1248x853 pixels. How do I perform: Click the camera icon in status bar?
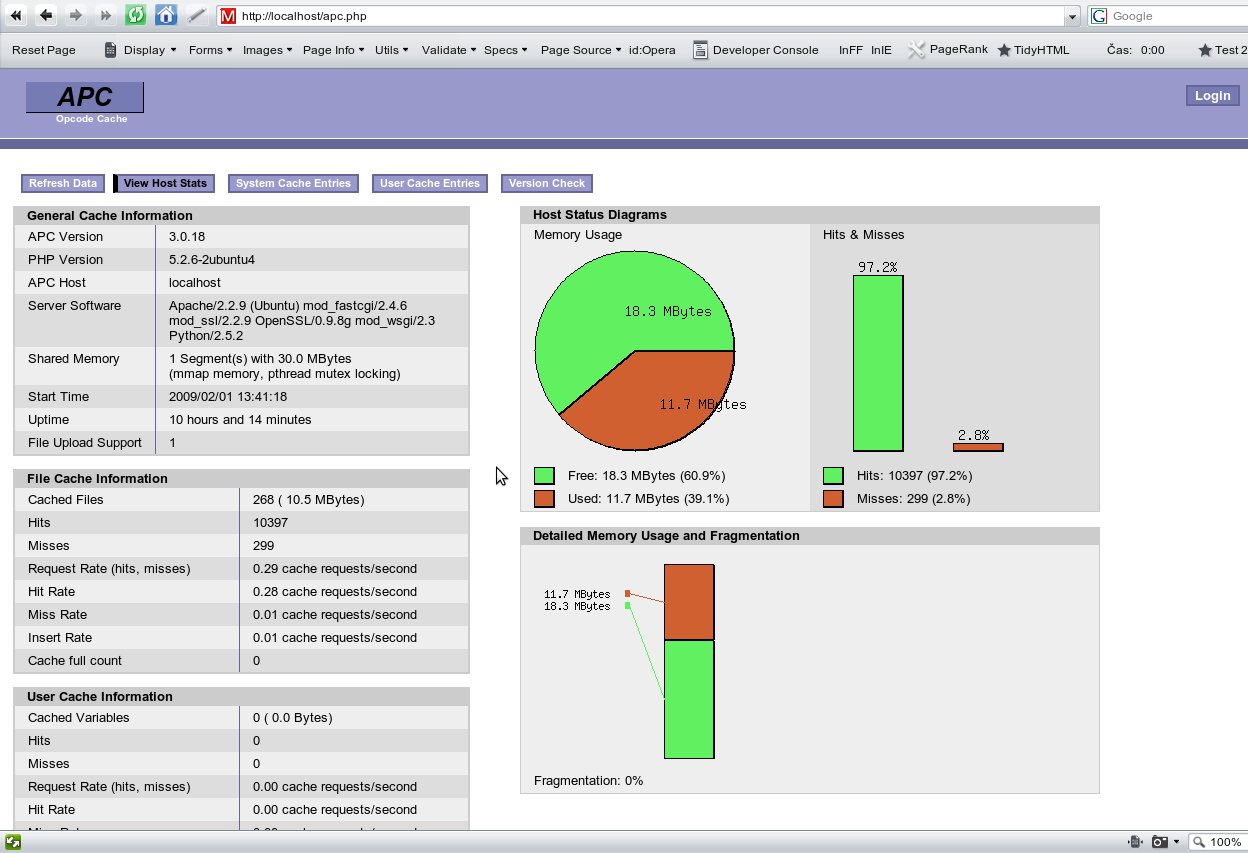1160,842
